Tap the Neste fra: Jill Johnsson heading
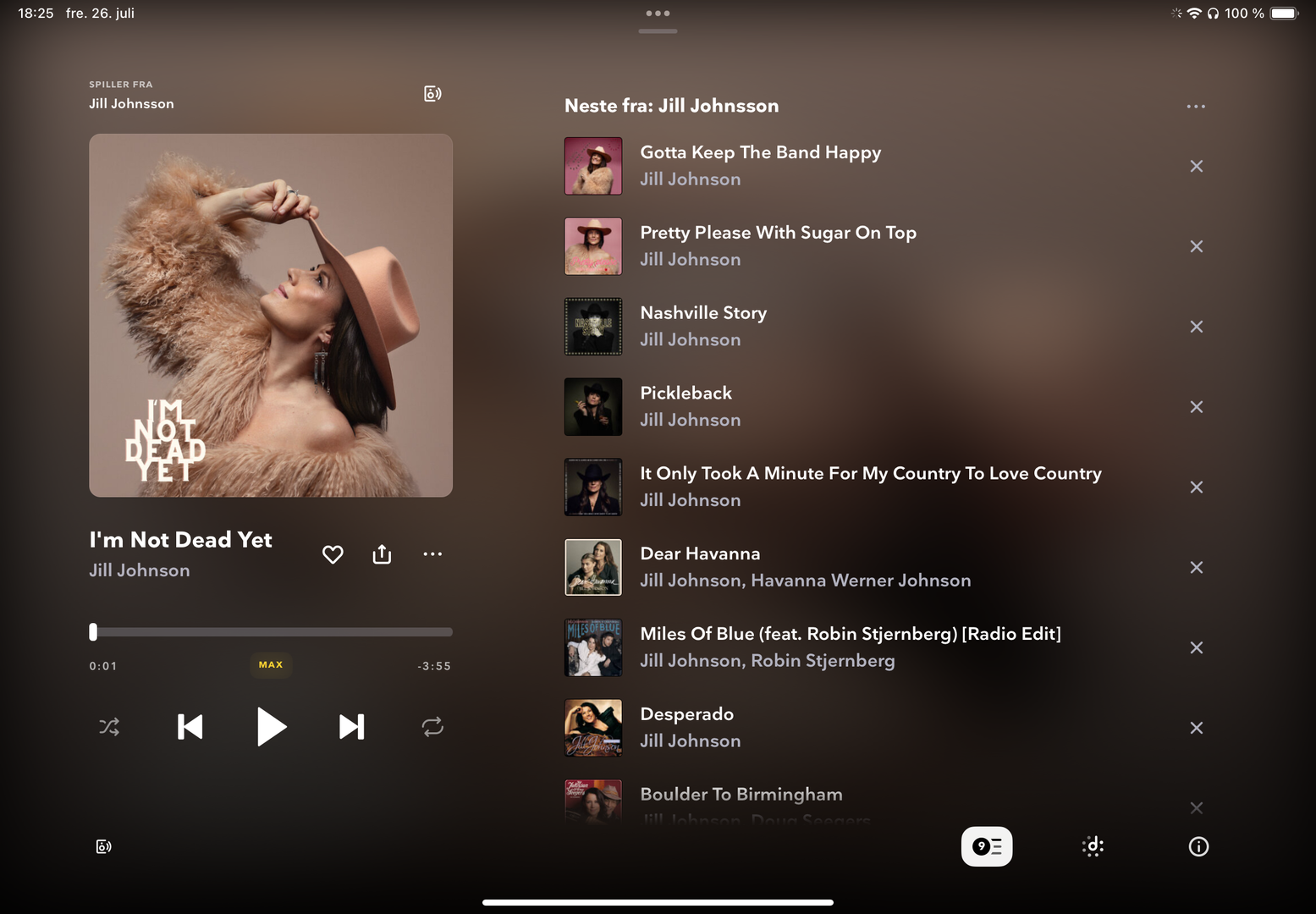Screen dimensions: 1316x914 click(x=672, y=106)
